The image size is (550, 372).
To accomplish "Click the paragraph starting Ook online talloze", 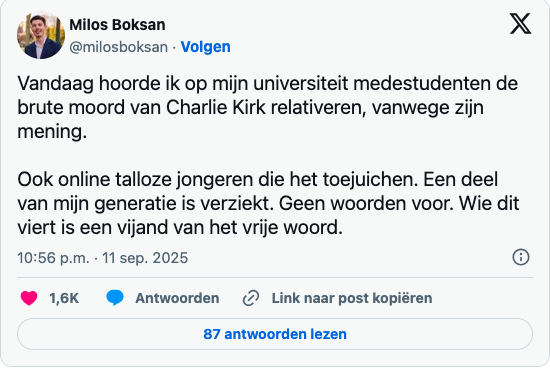I will coord(268,204).
